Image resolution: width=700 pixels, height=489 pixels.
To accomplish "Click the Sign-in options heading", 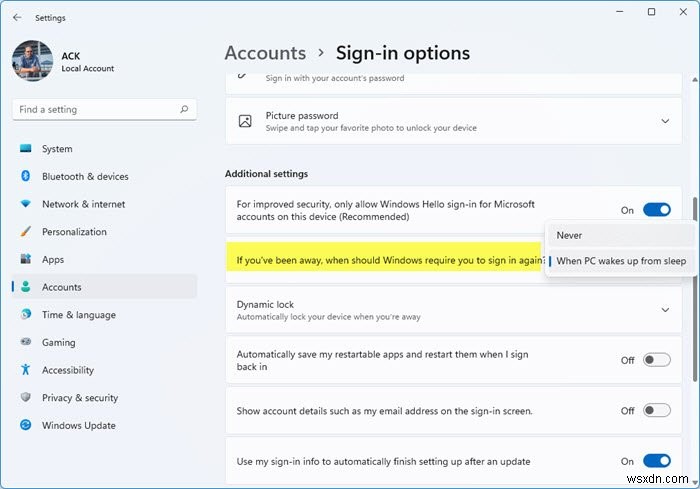I will pos(403,53).
